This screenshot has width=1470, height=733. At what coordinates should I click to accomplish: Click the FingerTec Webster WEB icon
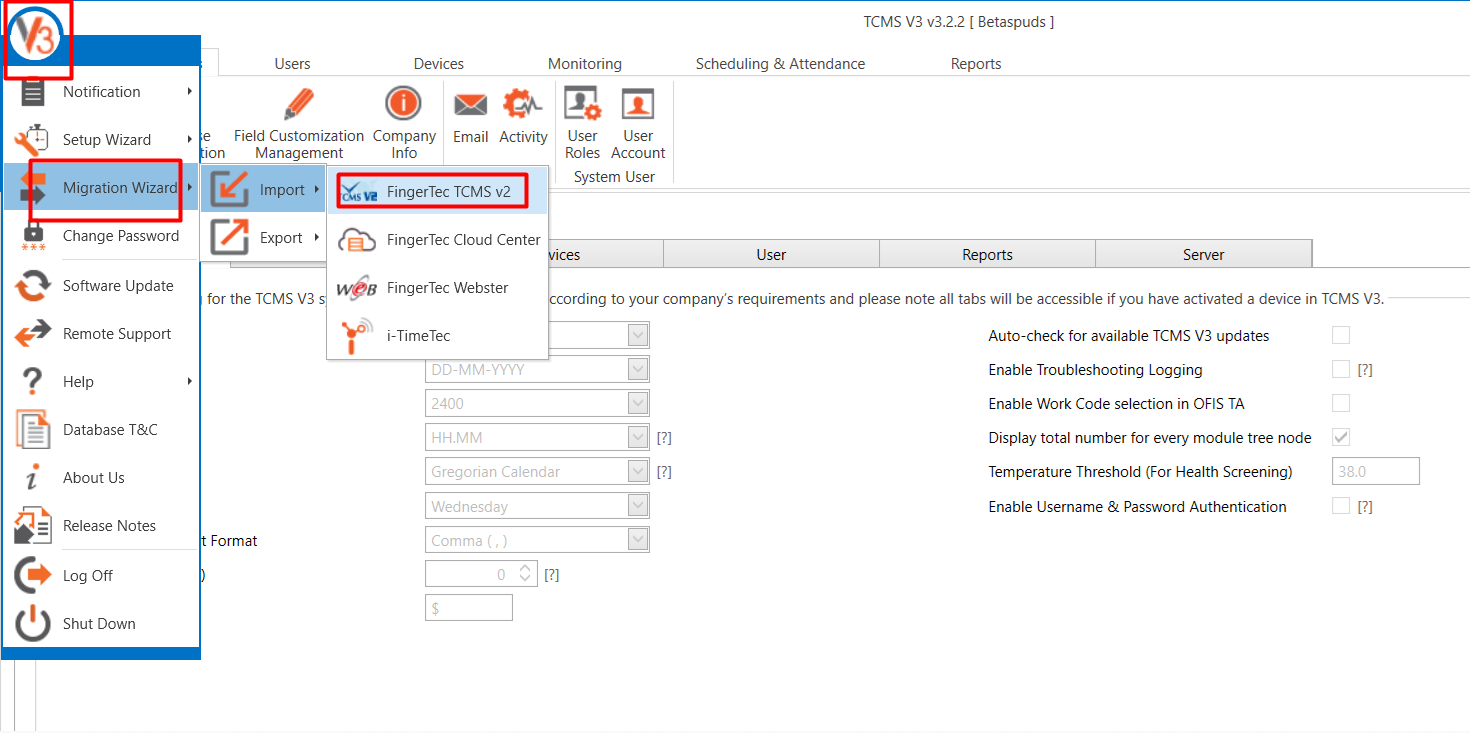tap(357, 288)
